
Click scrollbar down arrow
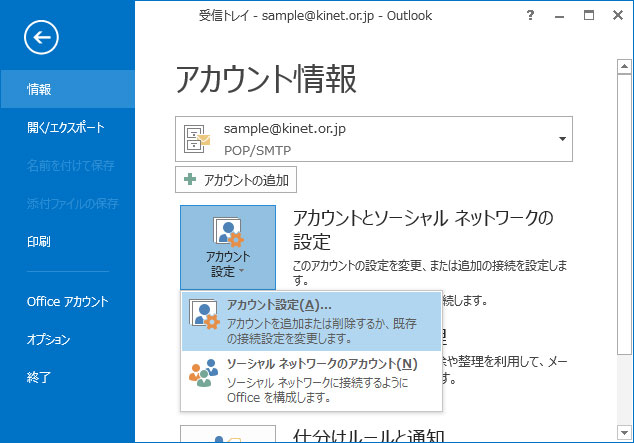click(x=624, y=432)
